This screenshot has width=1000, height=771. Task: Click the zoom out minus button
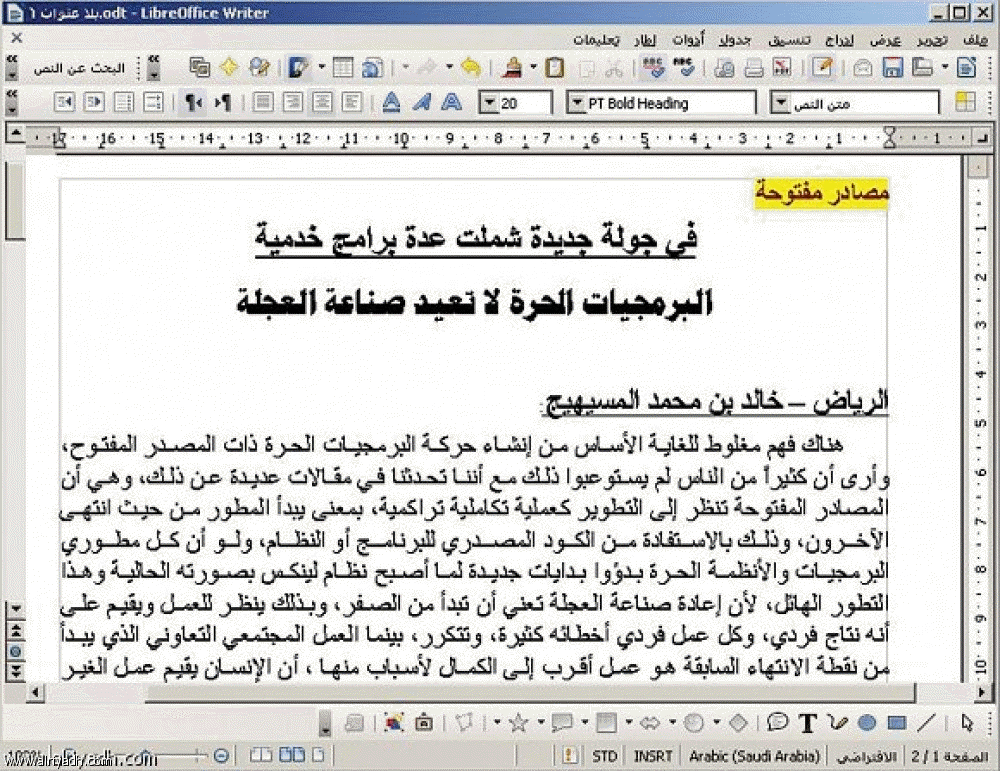(x=221, y=756)
